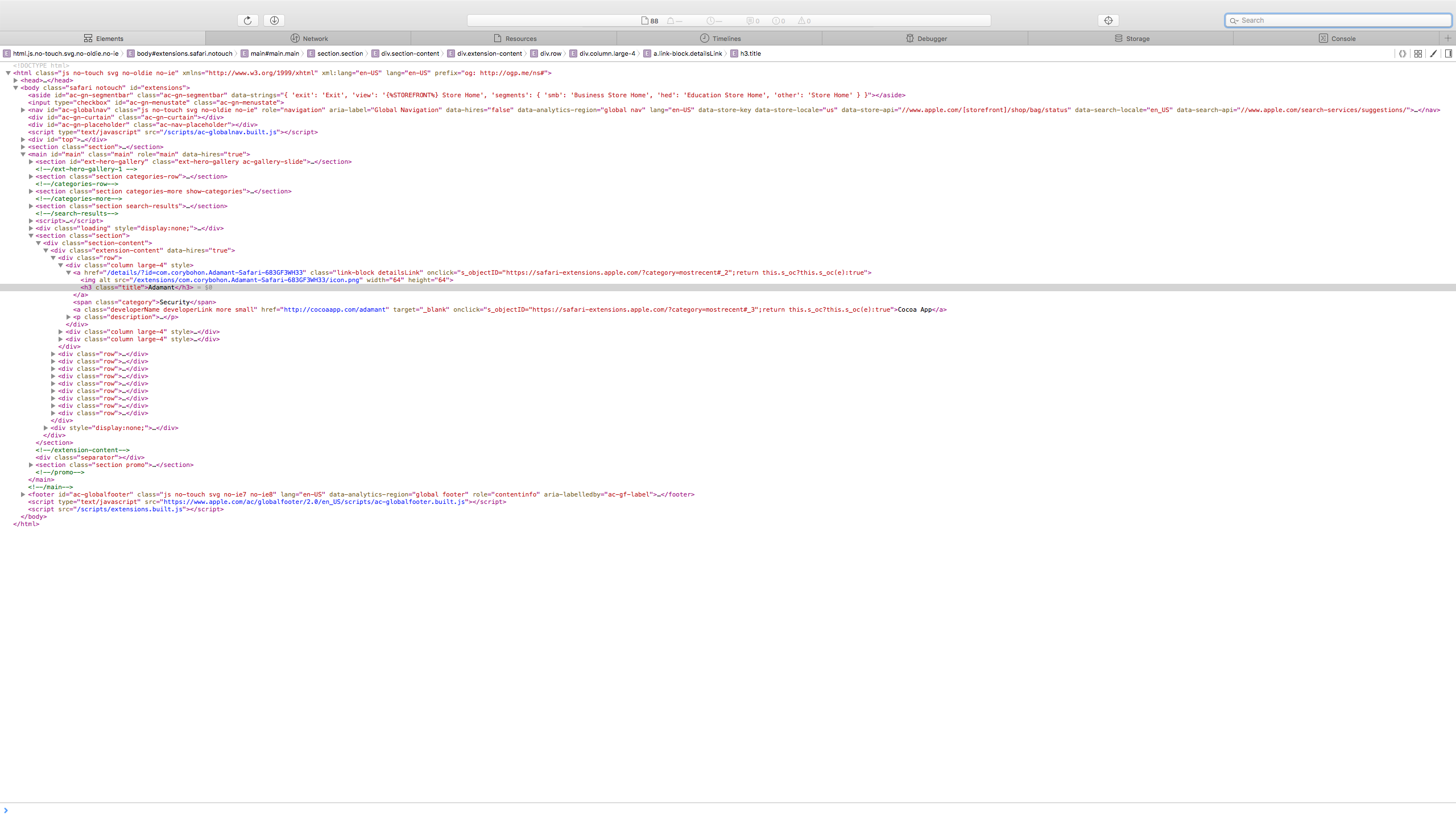The image size is (1456, 819).
Task: Open the Elements tab
Action: pyautogui.click(x=103, y=39)
